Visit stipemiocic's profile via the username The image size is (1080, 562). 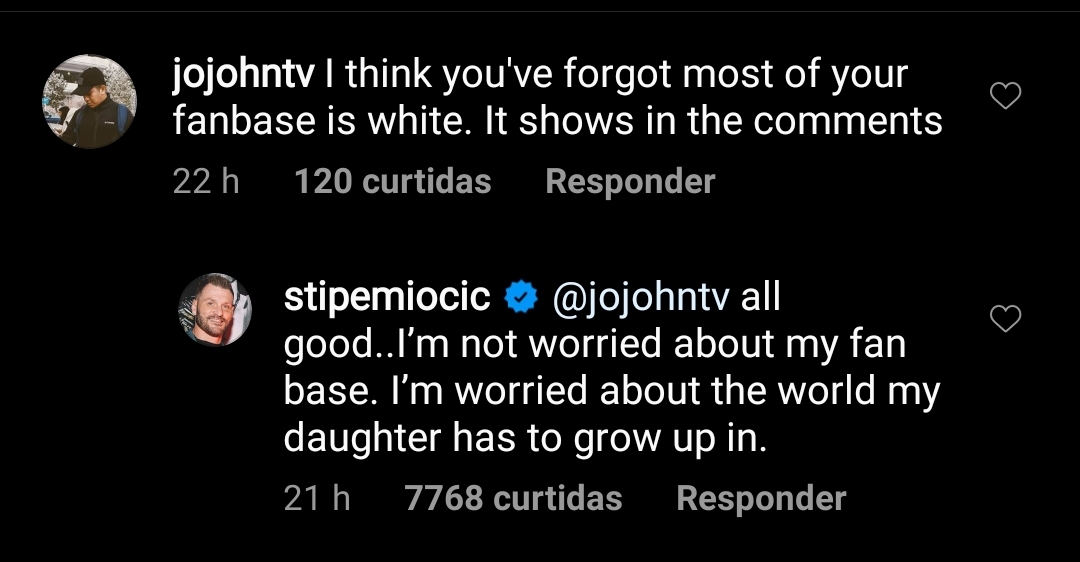387,297
